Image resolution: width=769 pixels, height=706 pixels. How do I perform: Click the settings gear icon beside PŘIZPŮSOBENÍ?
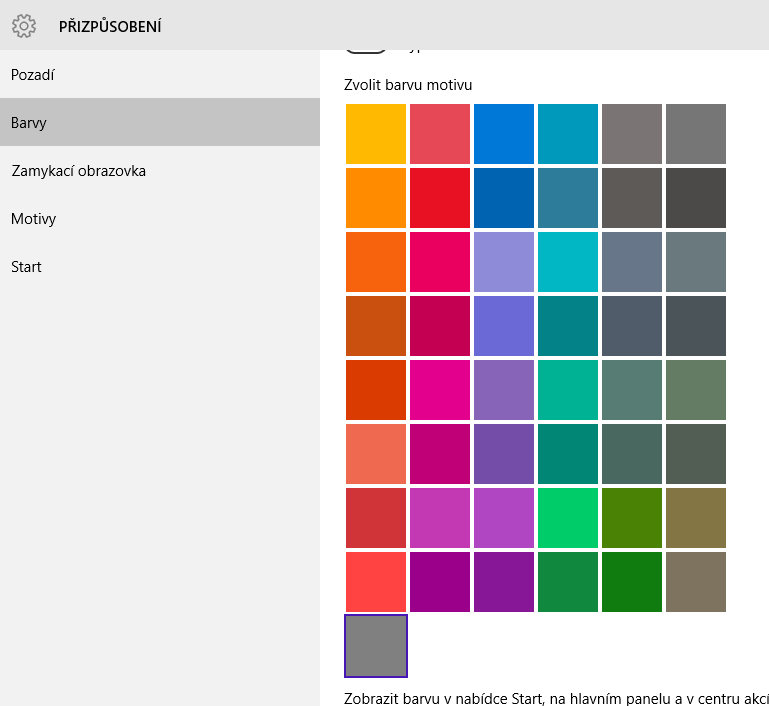pos(24,26)
